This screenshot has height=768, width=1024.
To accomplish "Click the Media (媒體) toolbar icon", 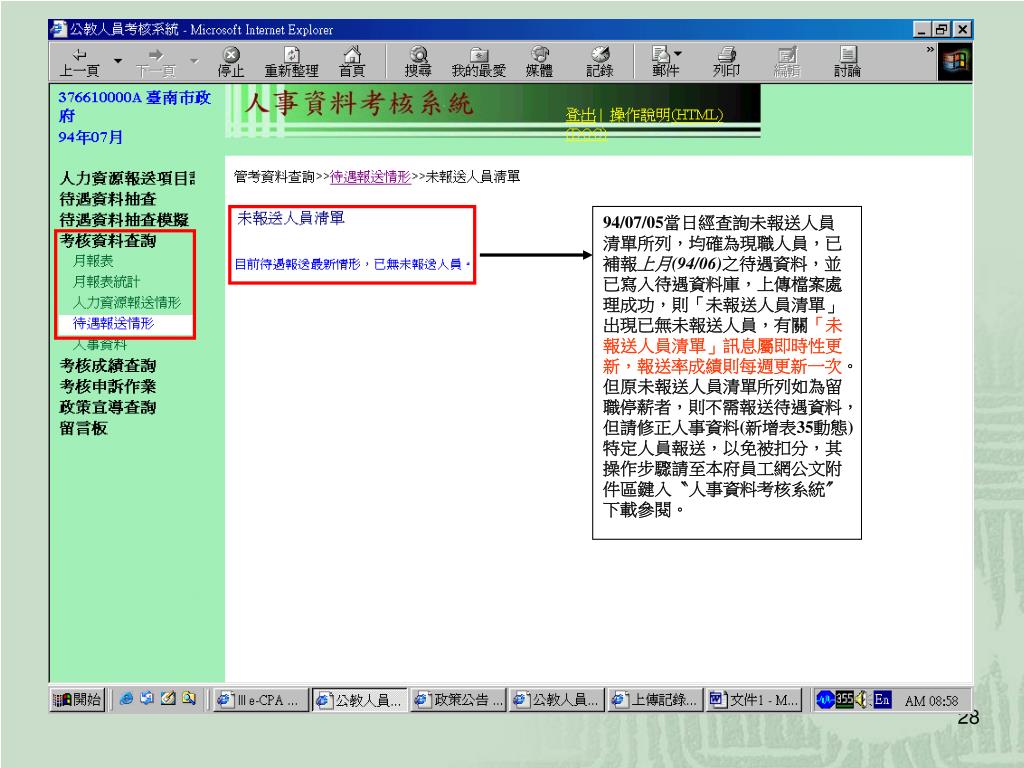I will (539, 62).
